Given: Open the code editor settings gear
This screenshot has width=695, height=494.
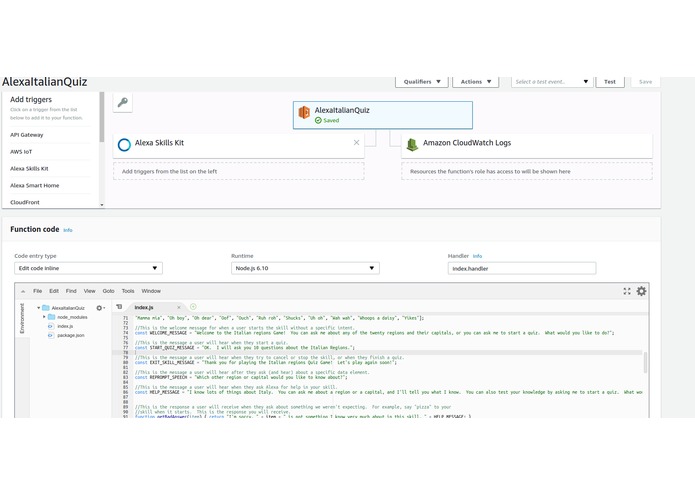Looking at the screenshot, I should coord(641,291).
